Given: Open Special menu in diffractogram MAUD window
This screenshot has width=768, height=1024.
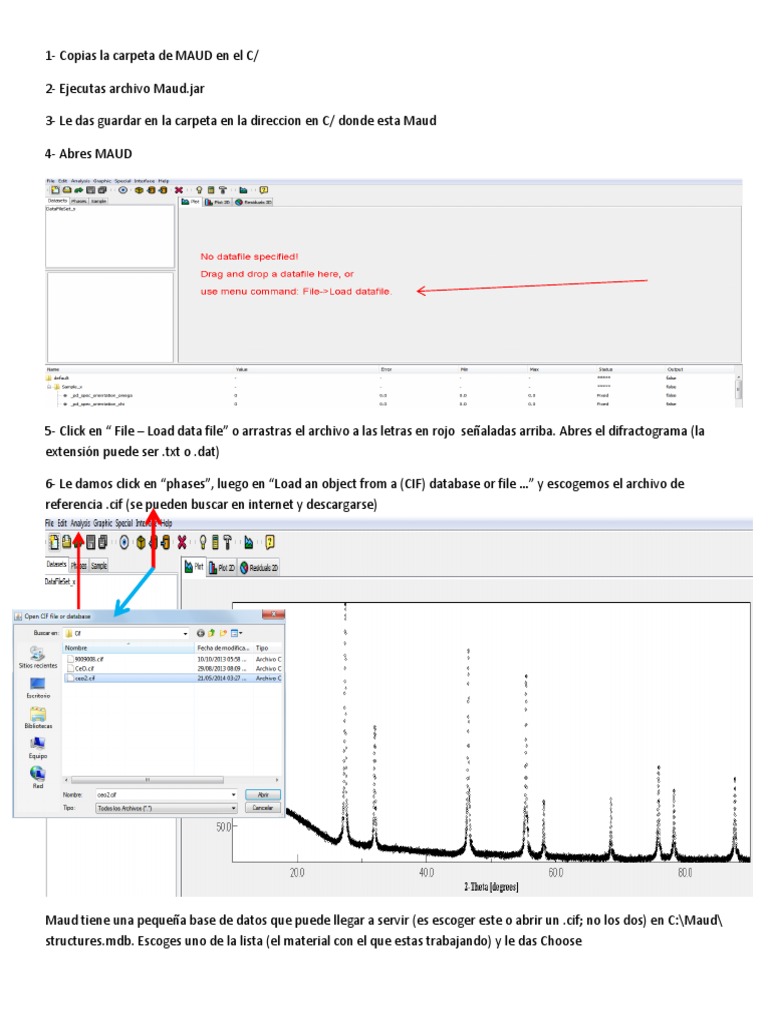Looking at the screenshot, I should tap(124, 523).
